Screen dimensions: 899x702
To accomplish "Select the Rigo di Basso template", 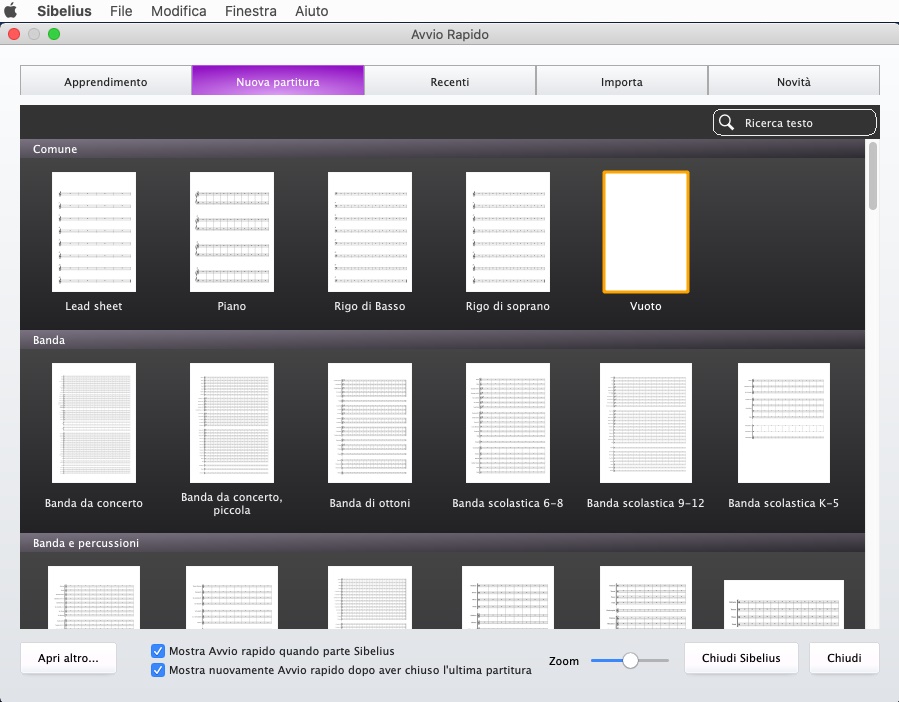I will tap(370, 232).
